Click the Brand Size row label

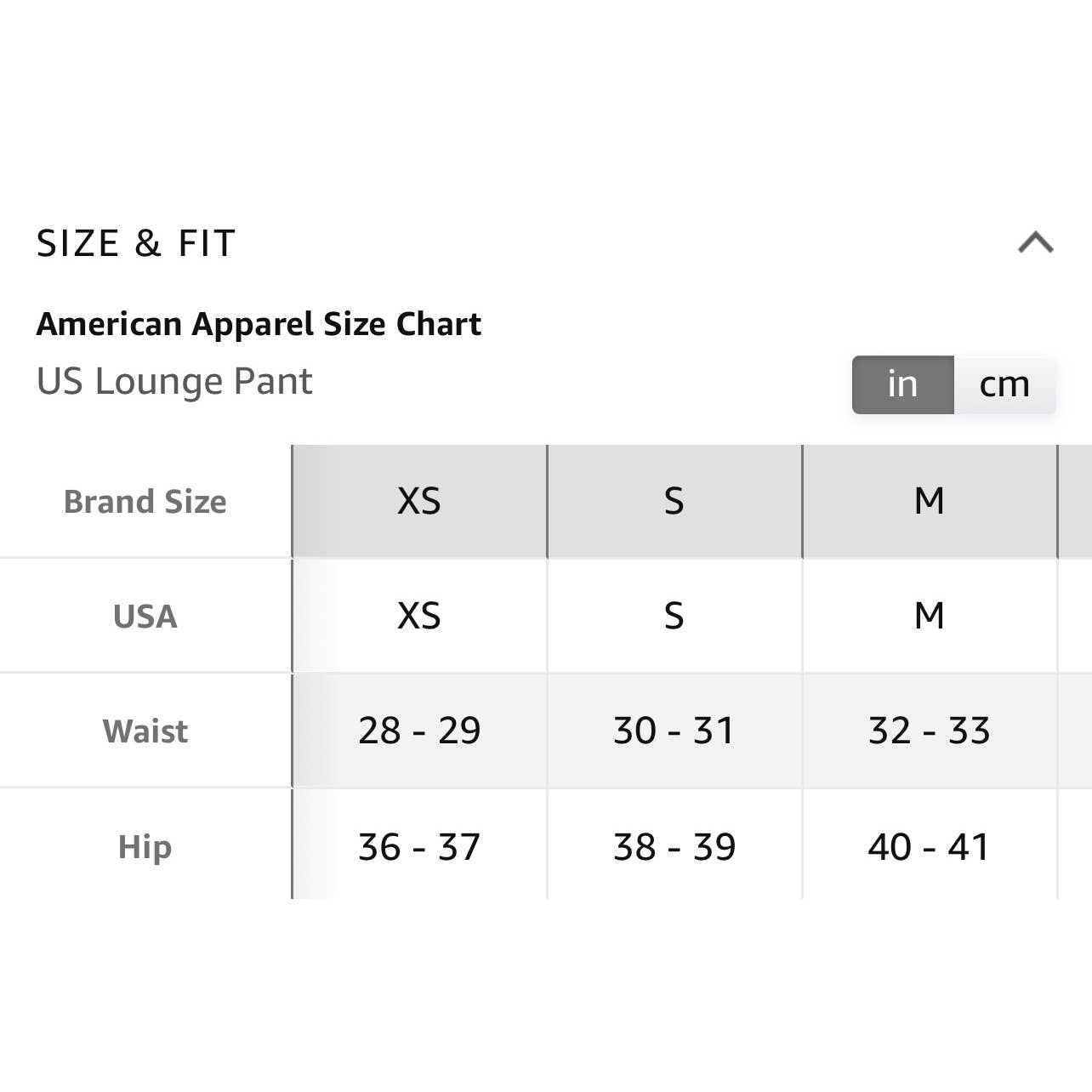coord(145,502)
